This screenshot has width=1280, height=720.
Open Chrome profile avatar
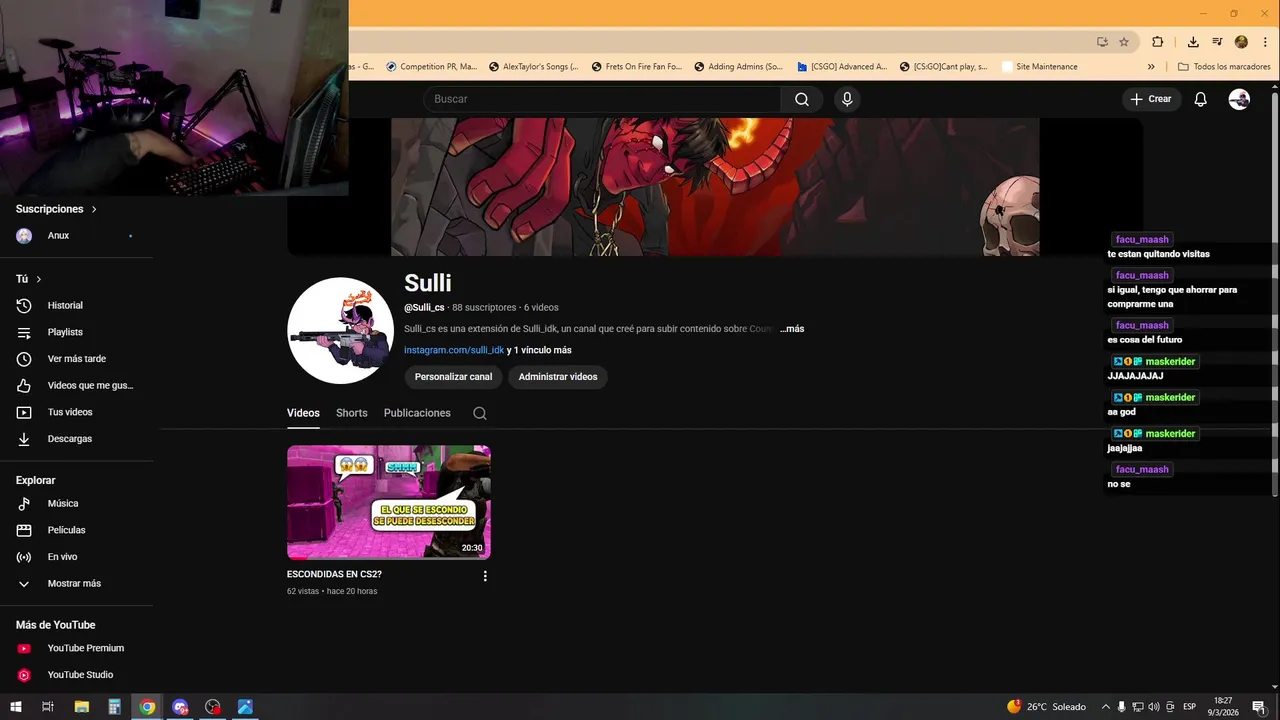[x=1241, y=42]
